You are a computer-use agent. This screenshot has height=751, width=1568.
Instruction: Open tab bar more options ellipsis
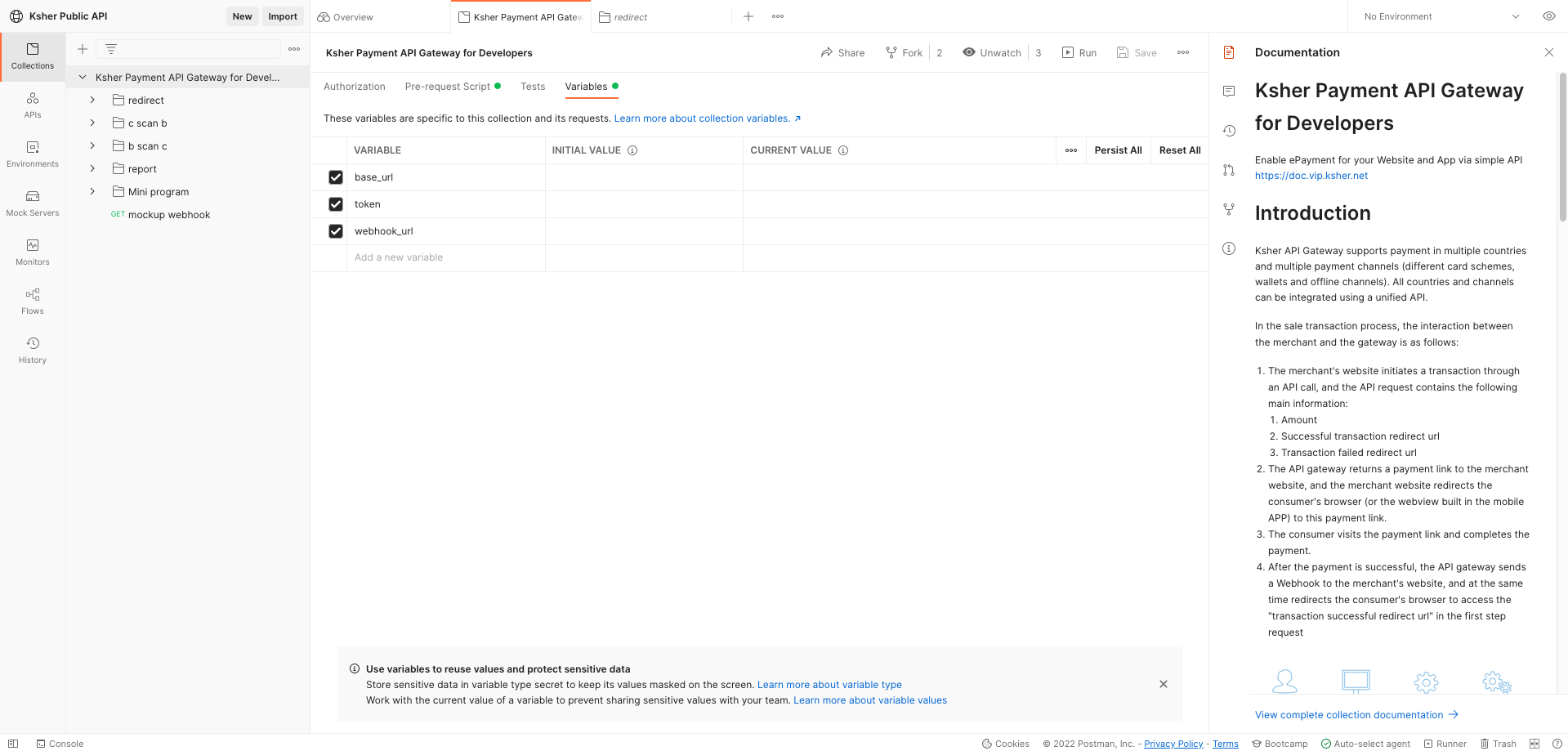point(778,16)
